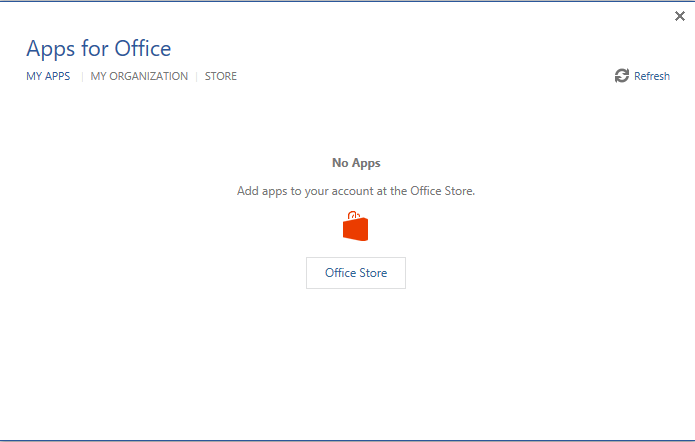
Task: Click the orange Office Store bag icon
Action: (x=355, y=227)
